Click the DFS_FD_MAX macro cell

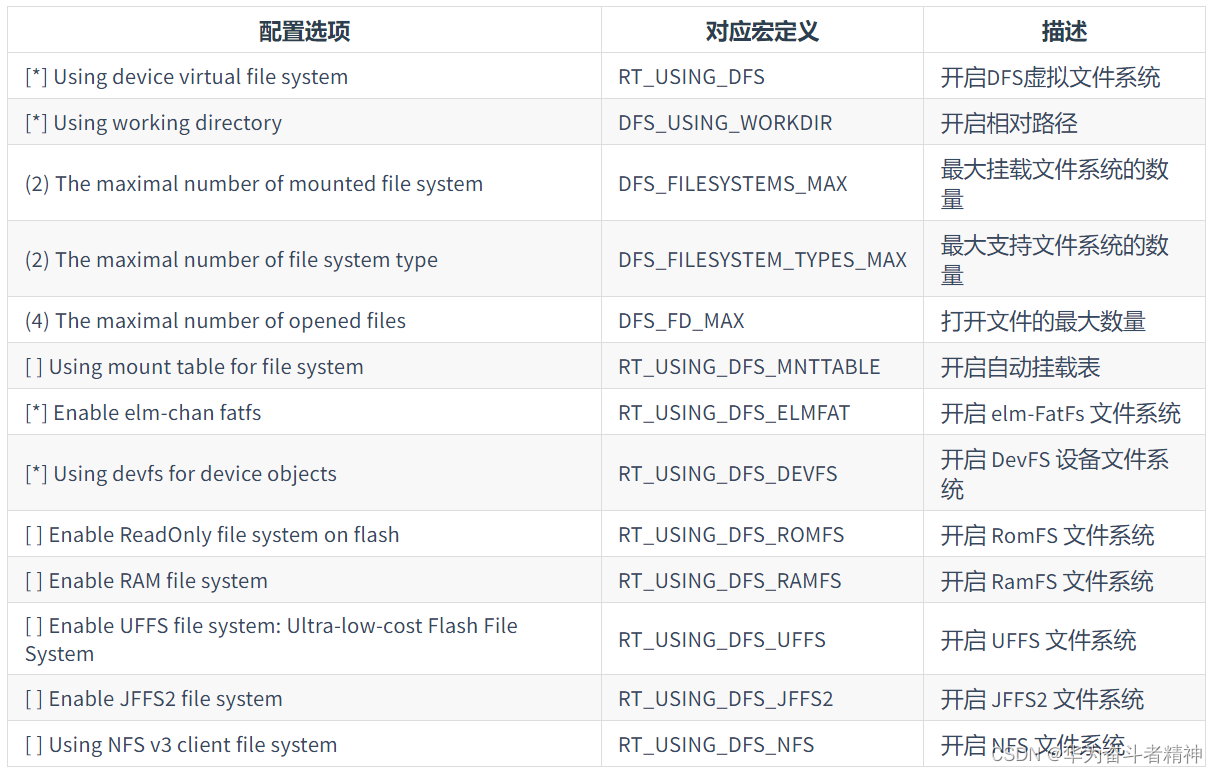click(x=682, y=320)
